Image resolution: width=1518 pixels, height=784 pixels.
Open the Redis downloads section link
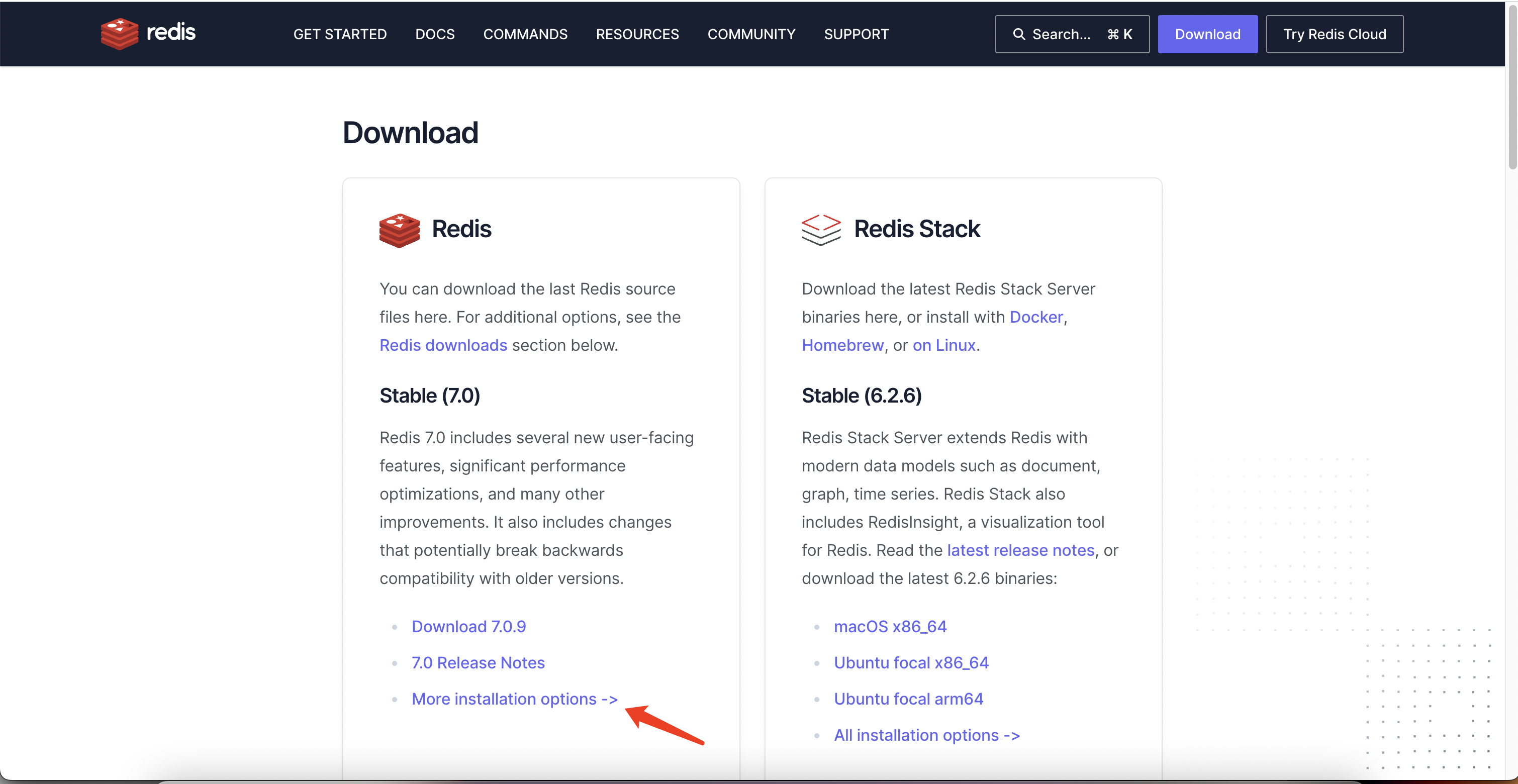click(443, 345)
